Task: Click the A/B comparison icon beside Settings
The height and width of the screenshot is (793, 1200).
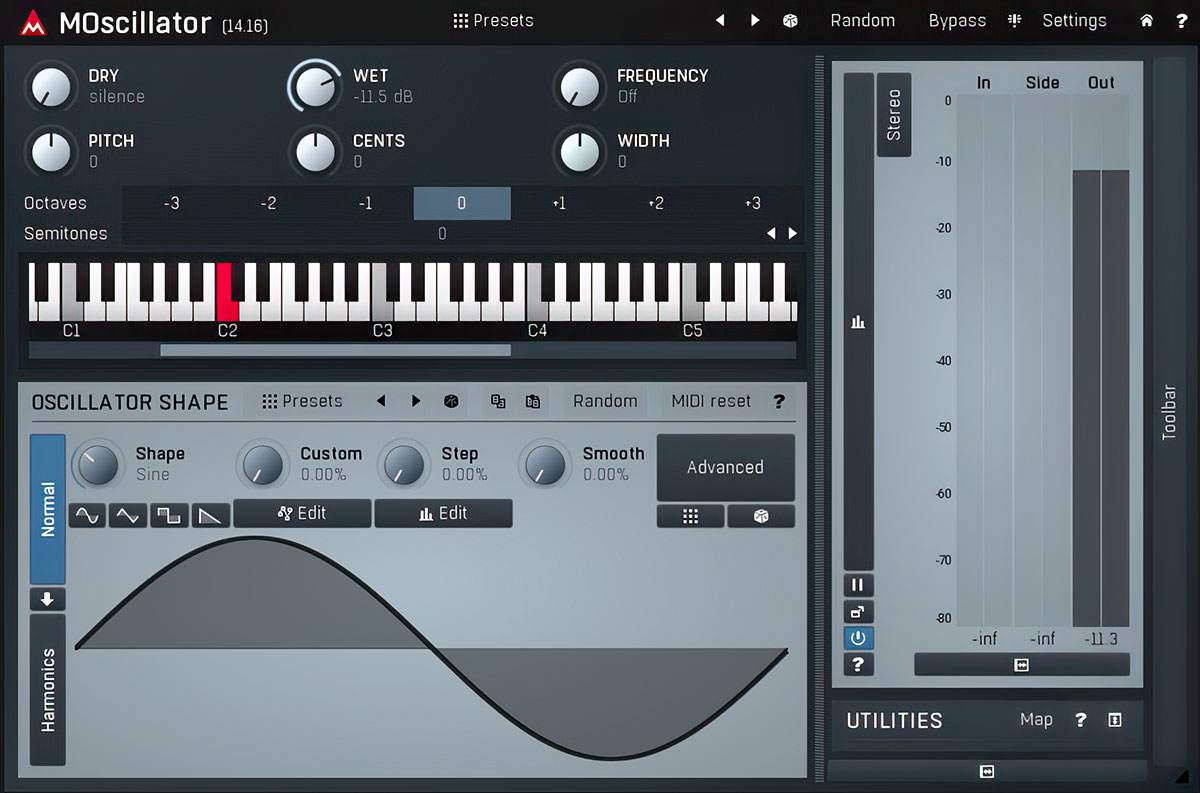Action: coord(1015,20)
